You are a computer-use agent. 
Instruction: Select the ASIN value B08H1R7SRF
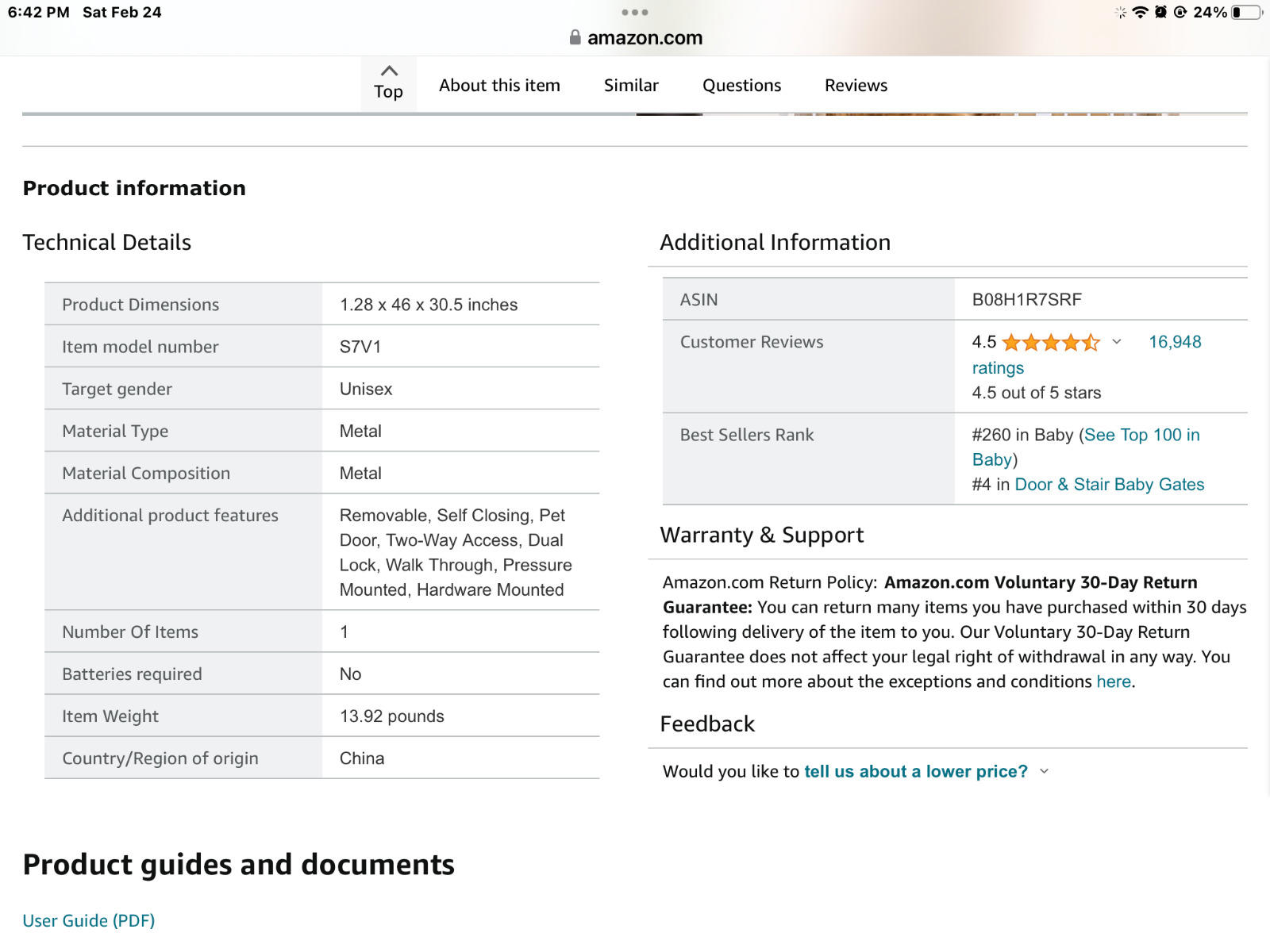pos(1027,299)
